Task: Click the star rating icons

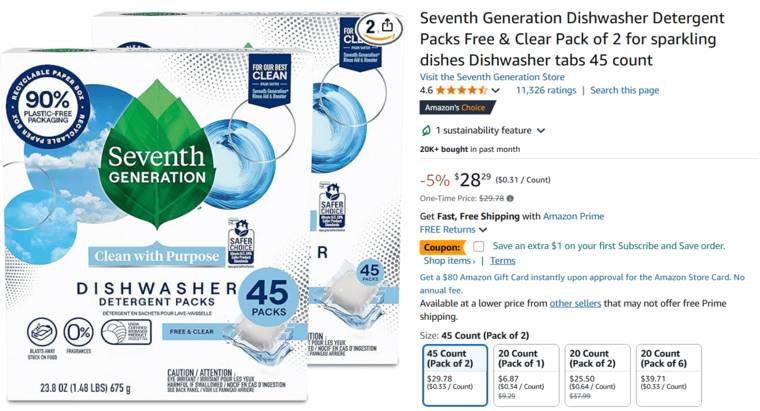Action: [461, 90]
